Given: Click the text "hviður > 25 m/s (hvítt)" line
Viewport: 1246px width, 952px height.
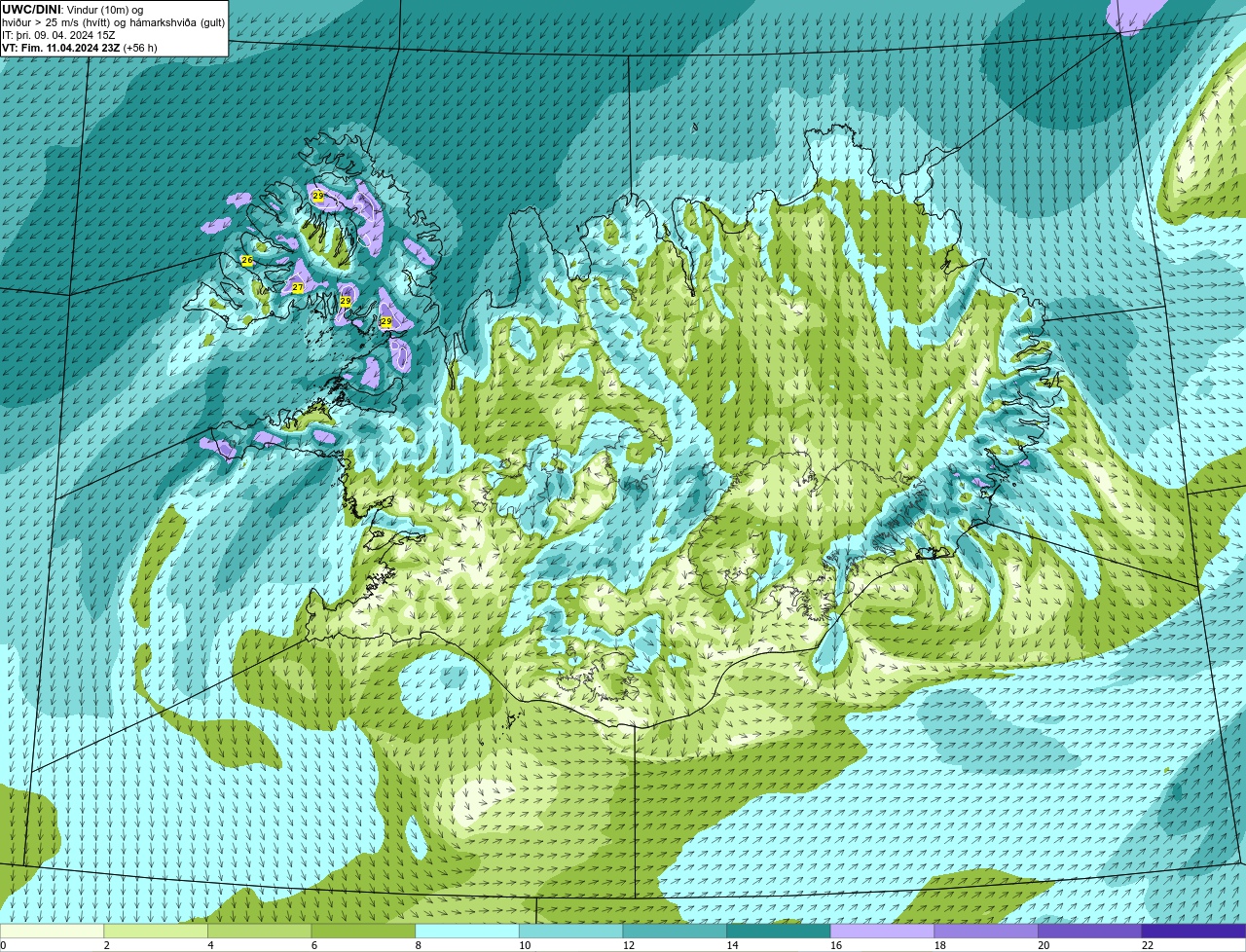Looking at the screenshot, I should click(59, 22).
